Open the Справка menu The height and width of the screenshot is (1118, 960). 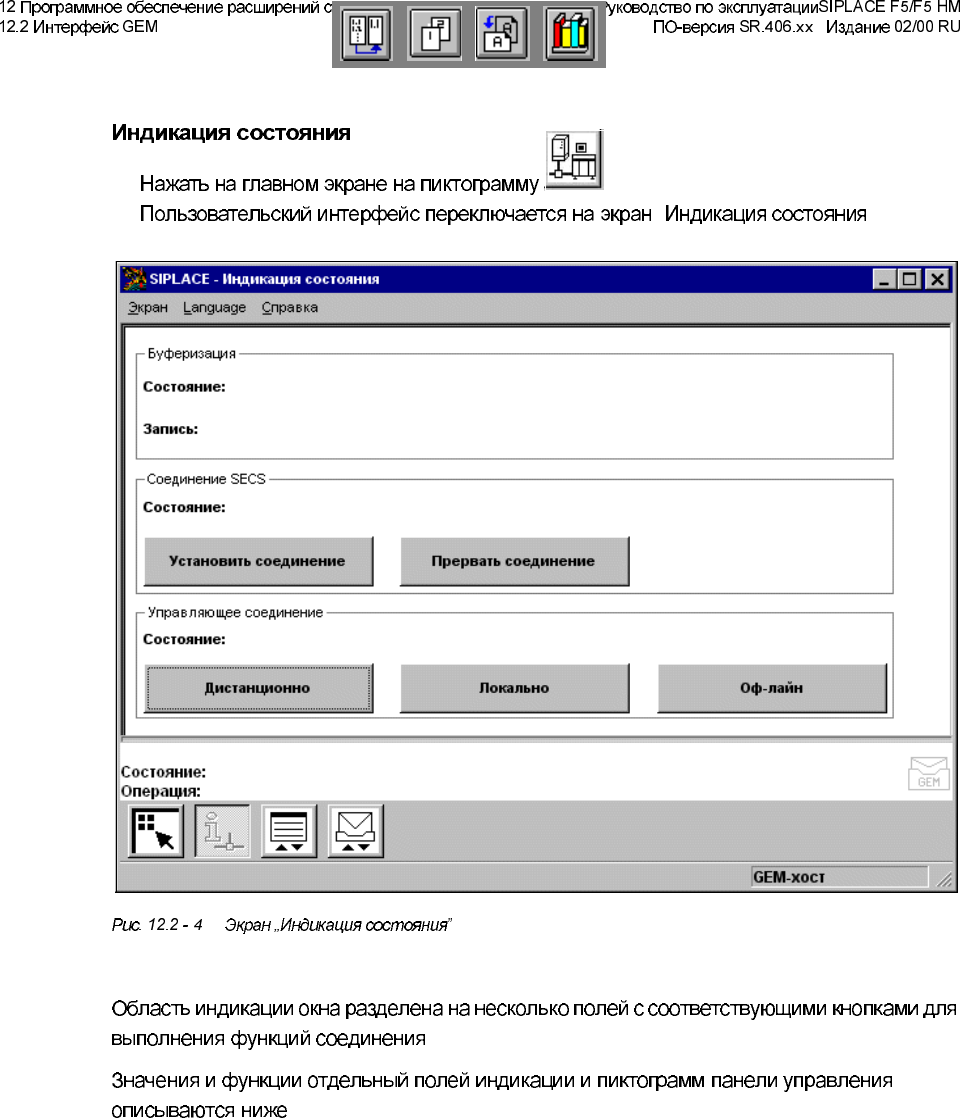pyautogui.click(x=290, y=307)
